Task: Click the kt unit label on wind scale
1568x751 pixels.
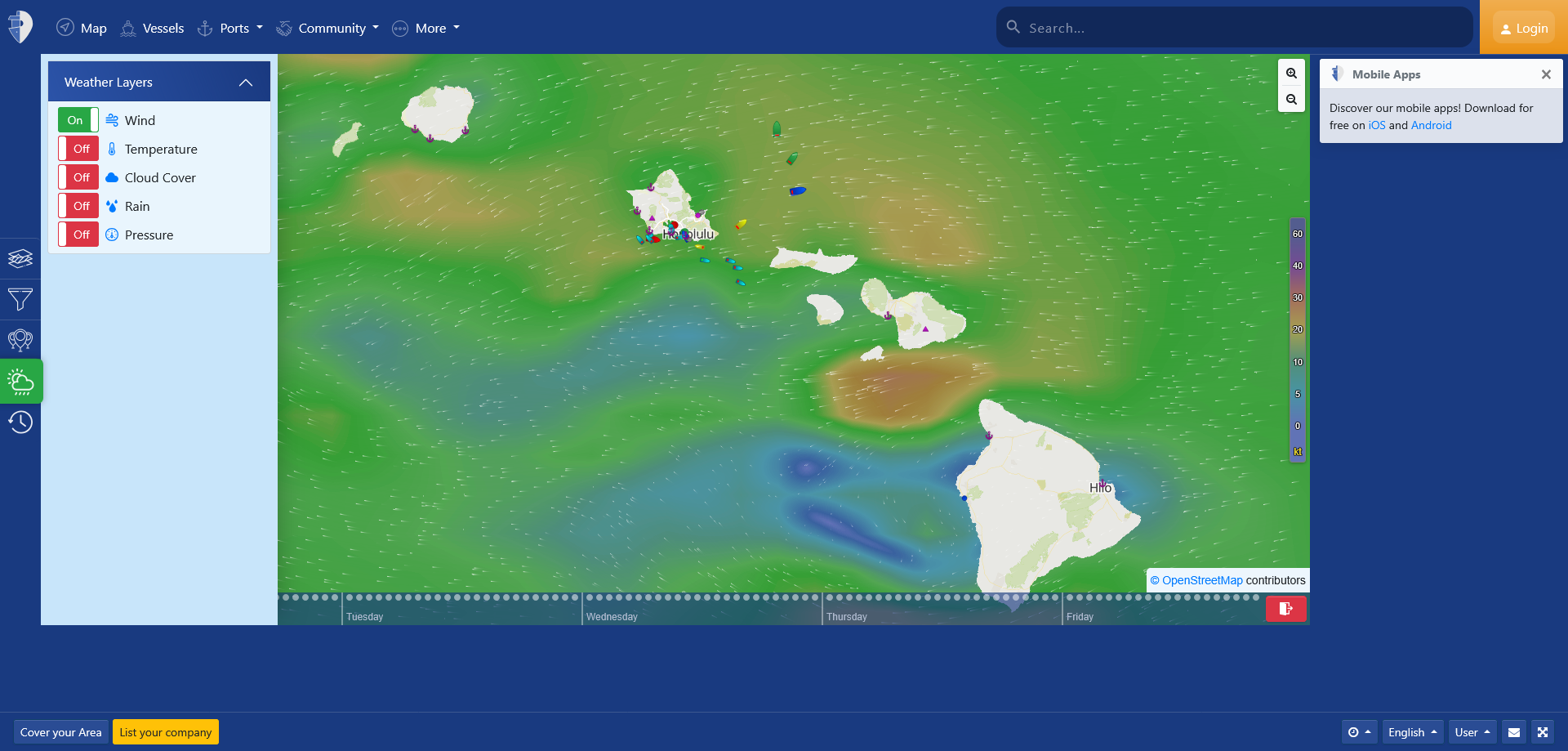Action: pos(1298,452)
